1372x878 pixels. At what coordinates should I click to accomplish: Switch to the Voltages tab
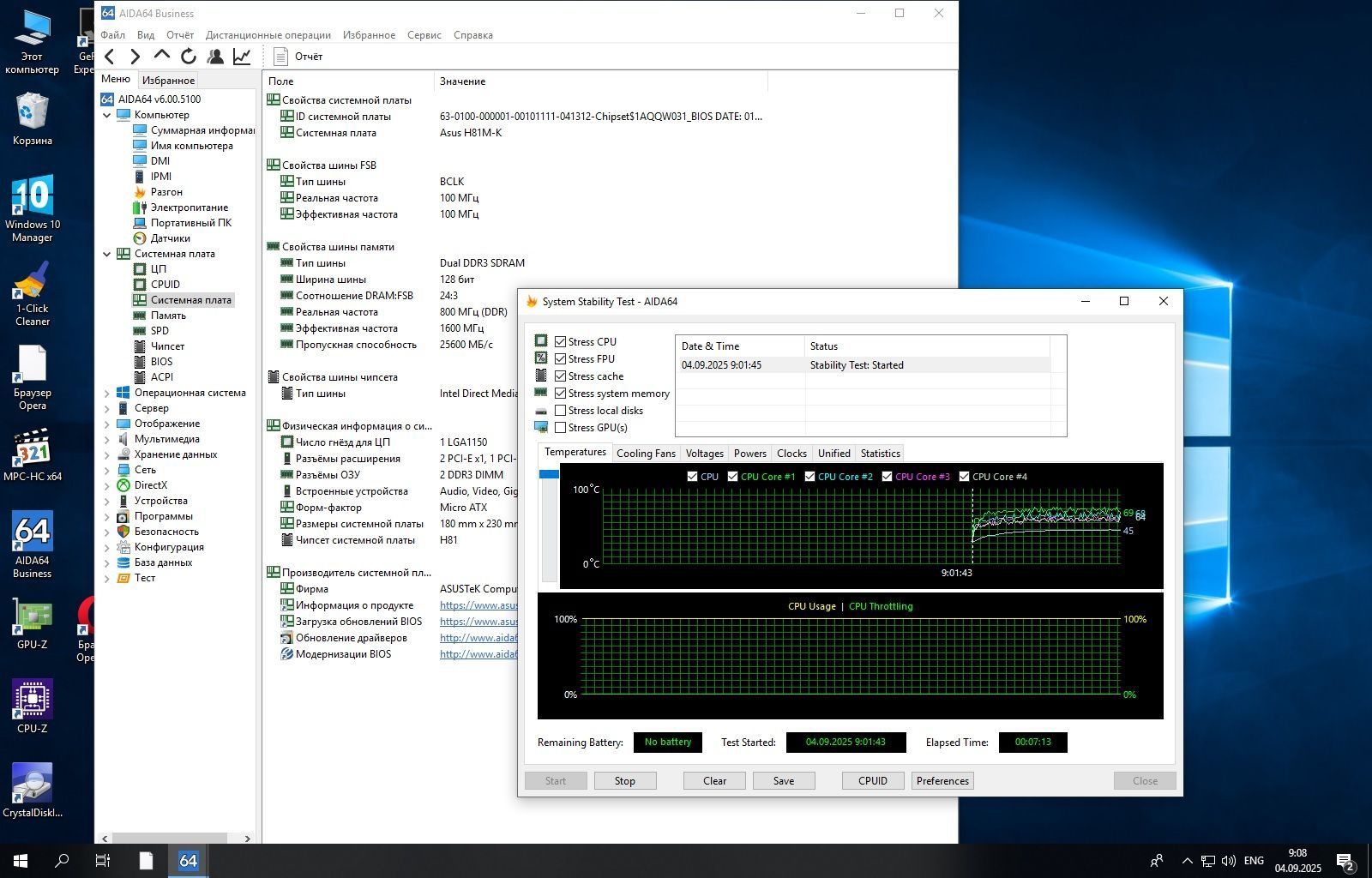[x=704, y=454]
